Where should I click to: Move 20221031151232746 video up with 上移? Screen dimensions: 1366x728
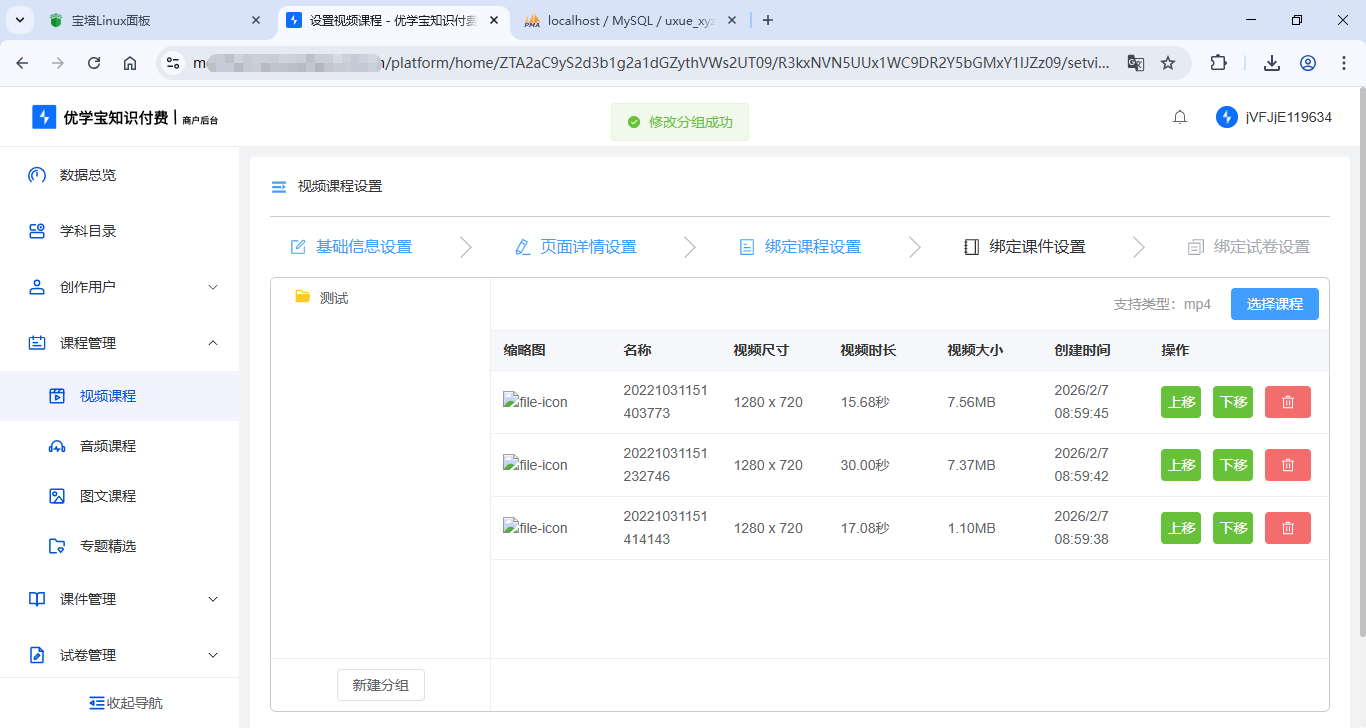1181,465
